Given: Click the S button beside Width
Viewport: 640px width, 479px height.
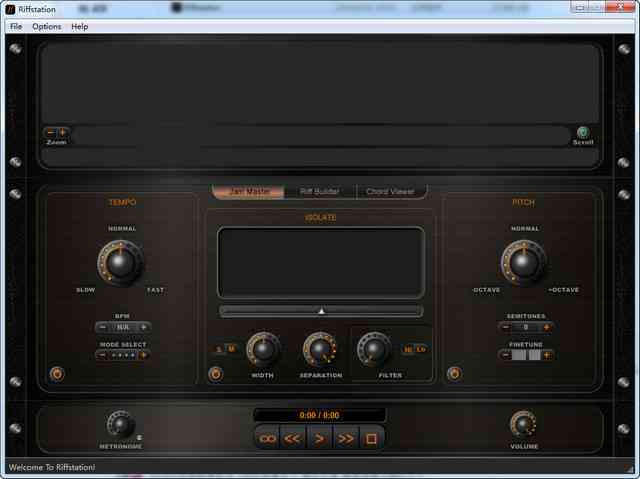Looking at the screenshot, I should [220, 349].
